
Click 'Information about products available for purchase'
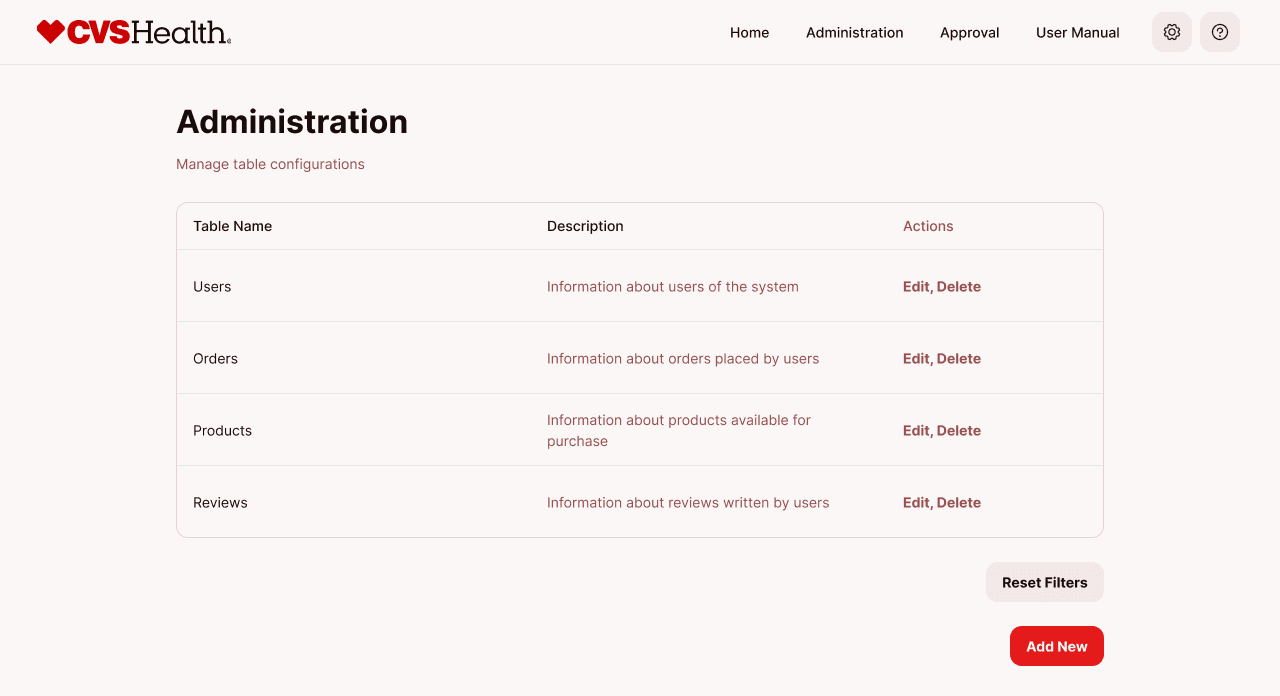[x=679, y=430]
